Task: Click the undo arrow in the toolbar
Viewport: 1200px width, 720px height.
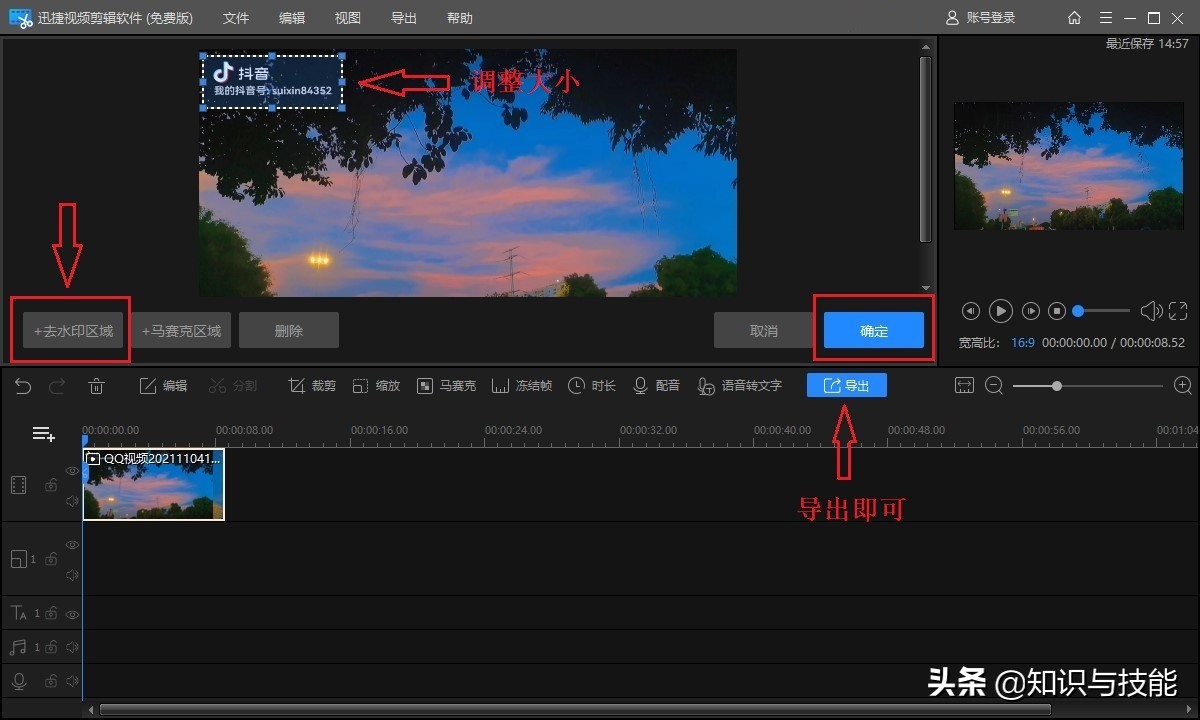Action: (x=23, y=386)
